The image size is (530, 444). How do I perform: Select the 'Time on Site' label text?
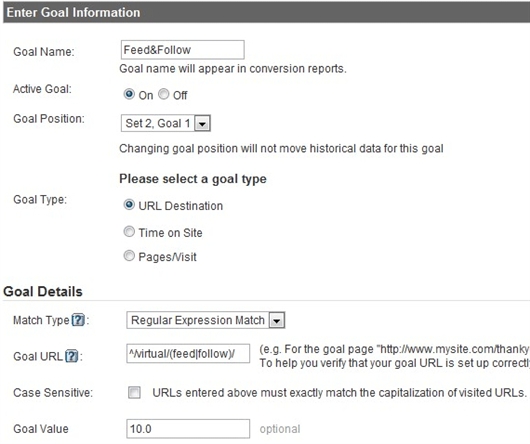pyautogui.click(x=170, y=233)
